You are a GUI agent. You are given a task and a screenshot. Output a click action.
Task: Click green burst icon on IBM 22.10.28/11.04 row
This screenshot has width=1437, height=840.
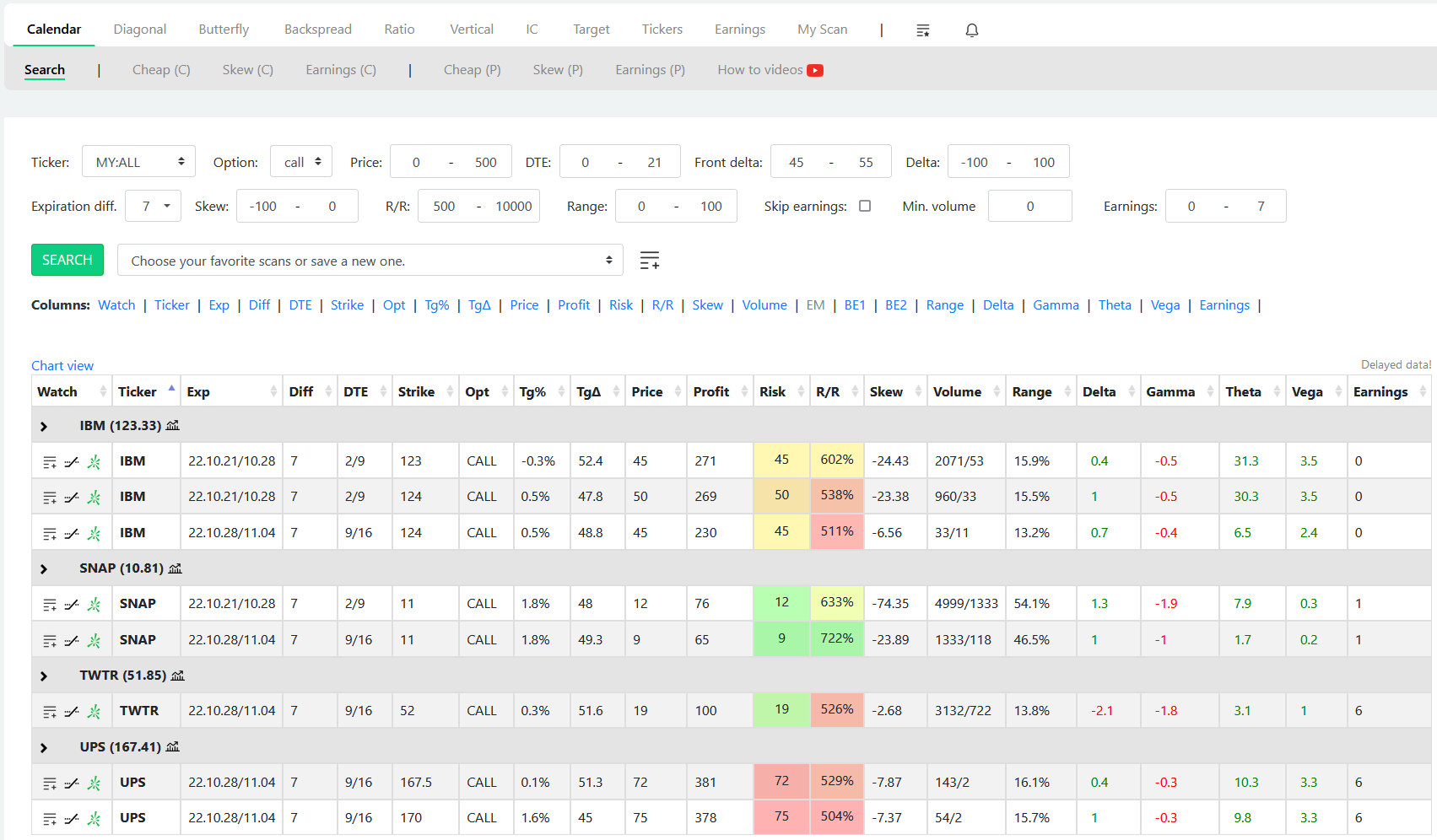pyautogui.click(x=94, y=534)
